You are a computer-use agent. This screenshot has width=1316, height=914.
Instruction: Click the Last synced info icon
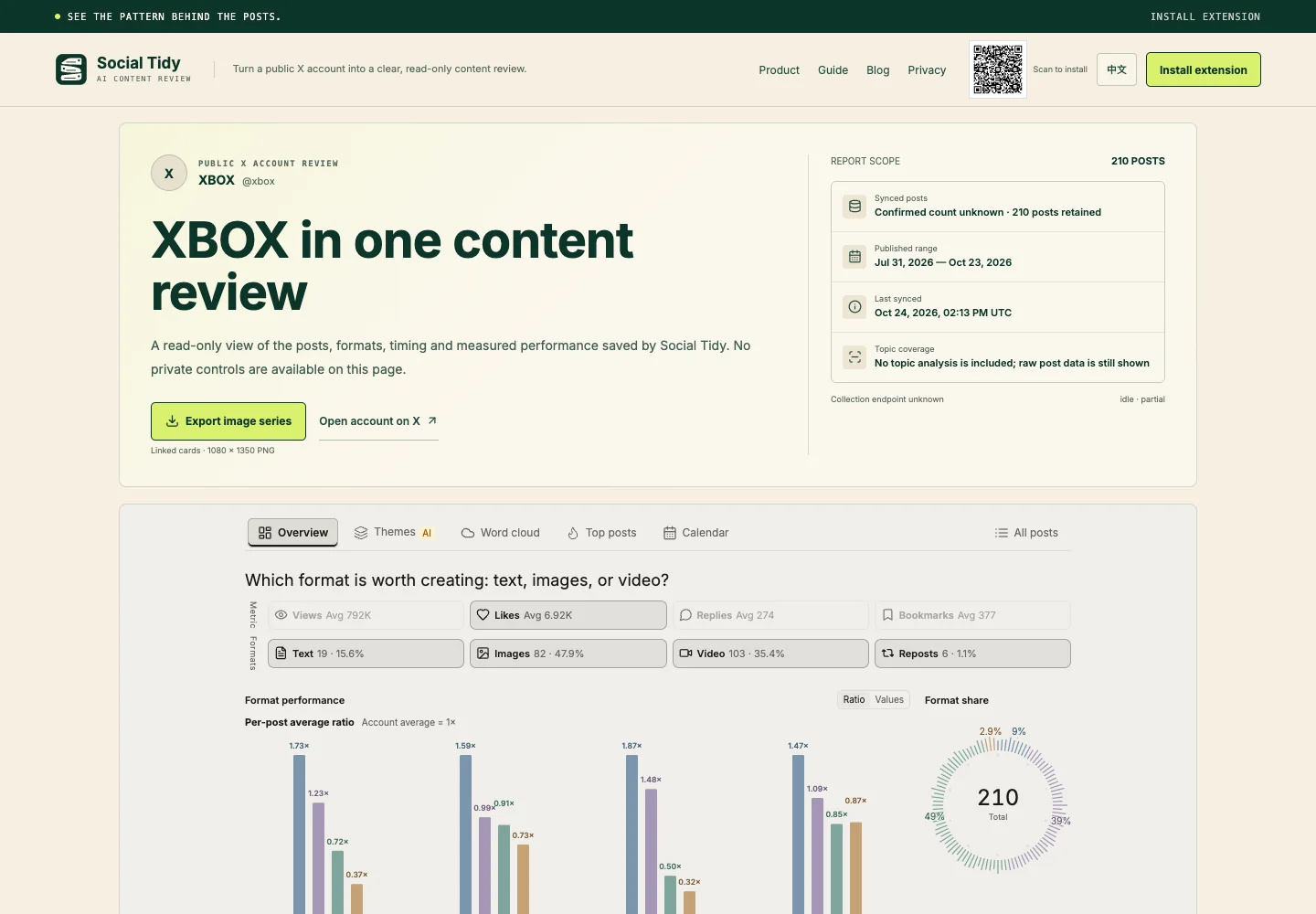(854, 307)
